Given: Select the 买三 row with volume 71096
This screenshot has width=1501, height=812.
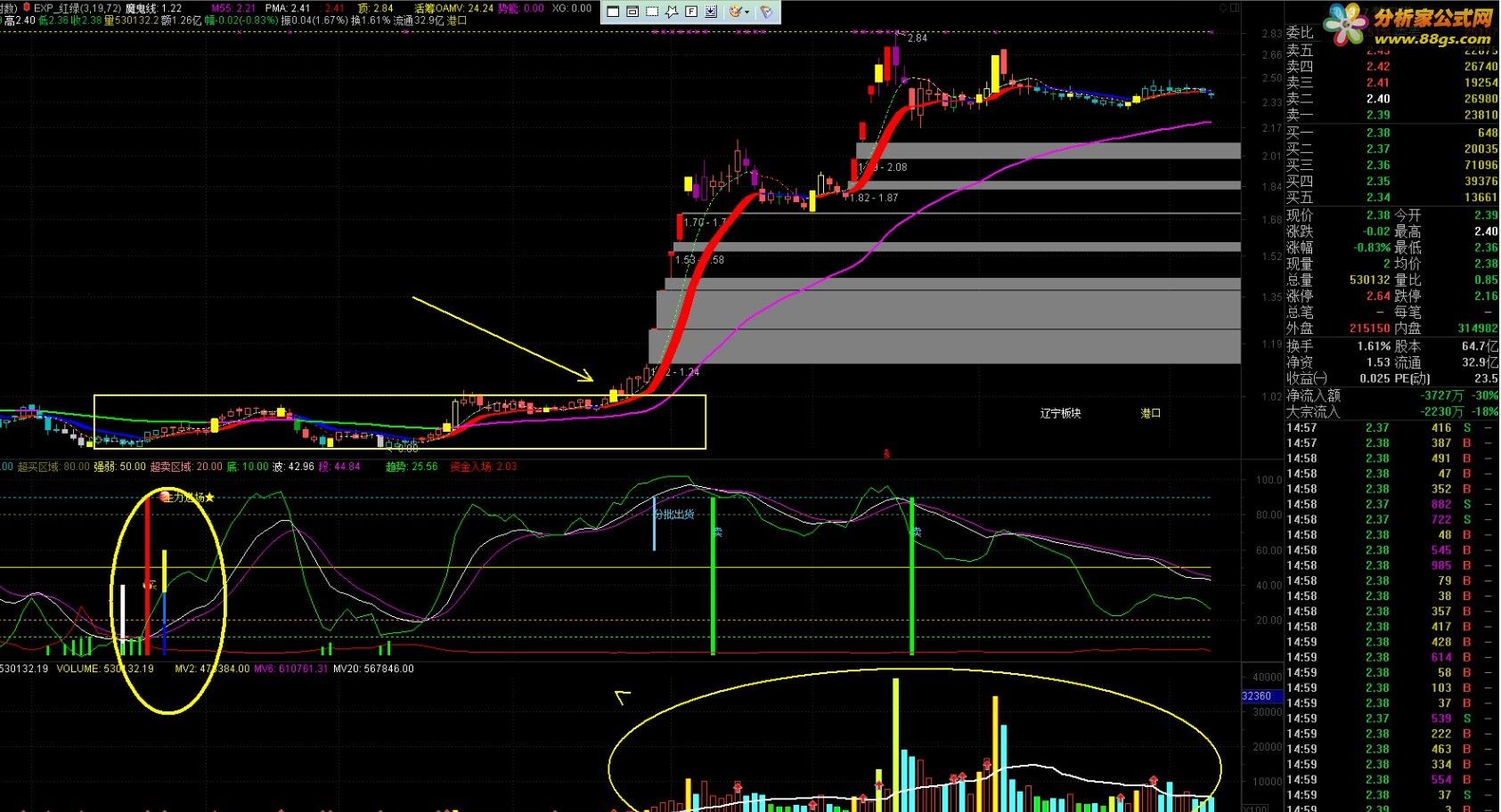Looking at the screenshot, I should coord(1391,165).
